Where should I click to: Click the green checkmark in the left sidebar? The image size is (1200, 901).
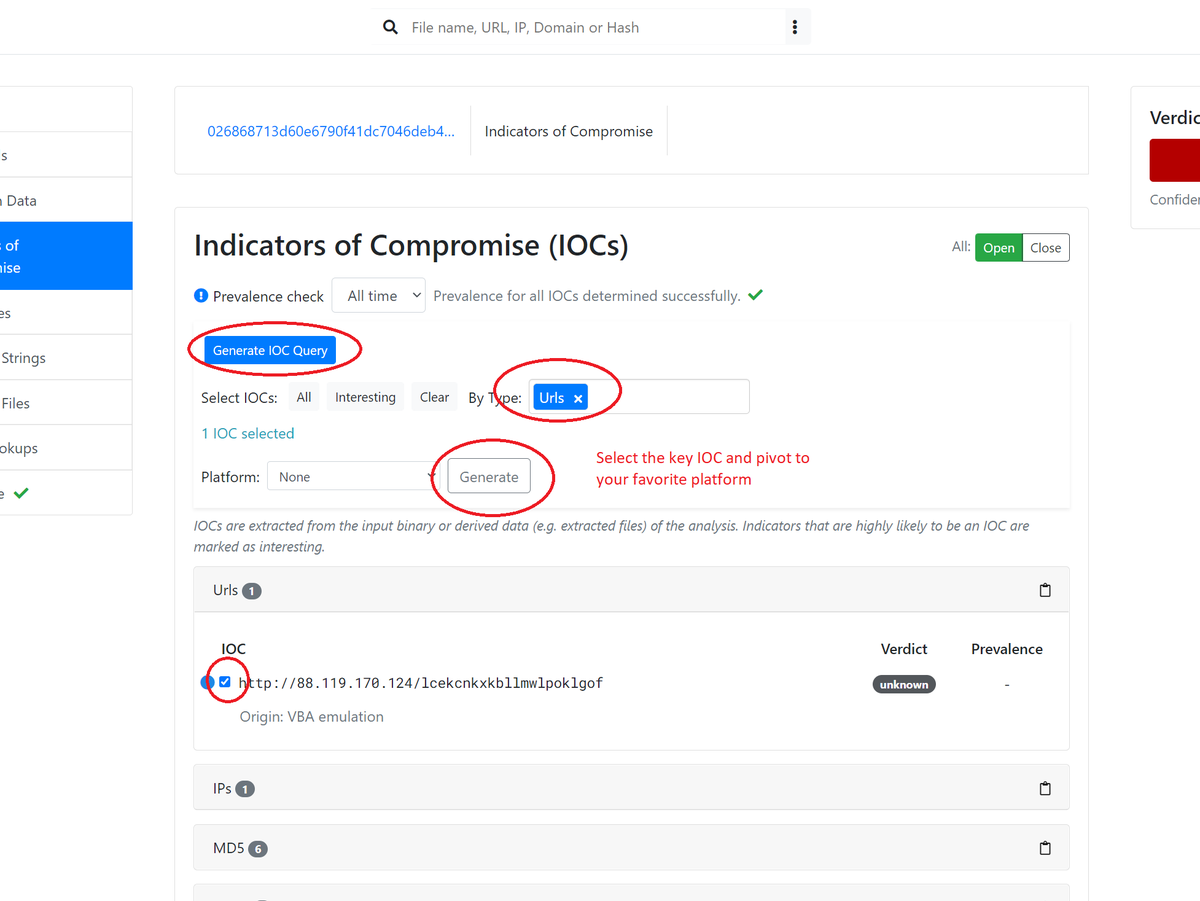click(21, 493)
